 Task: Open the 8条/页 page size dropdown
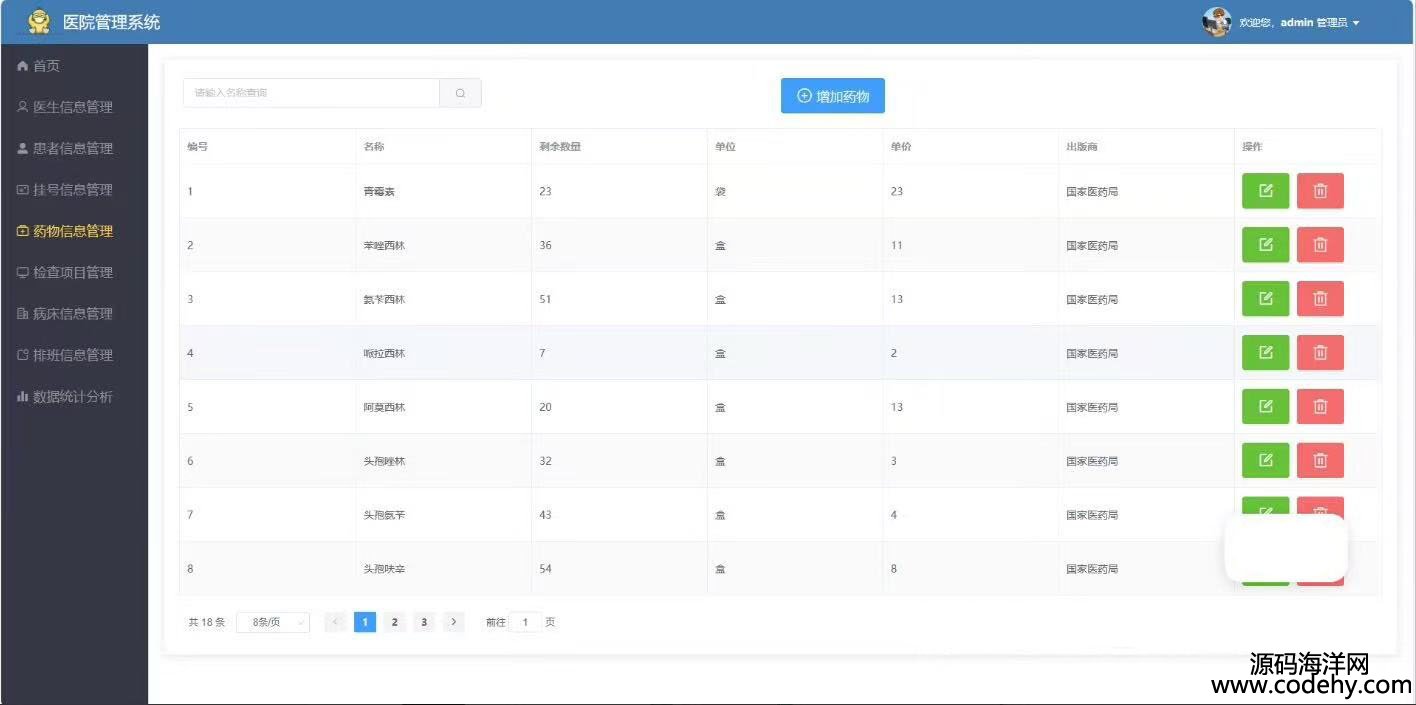(273, 622)
